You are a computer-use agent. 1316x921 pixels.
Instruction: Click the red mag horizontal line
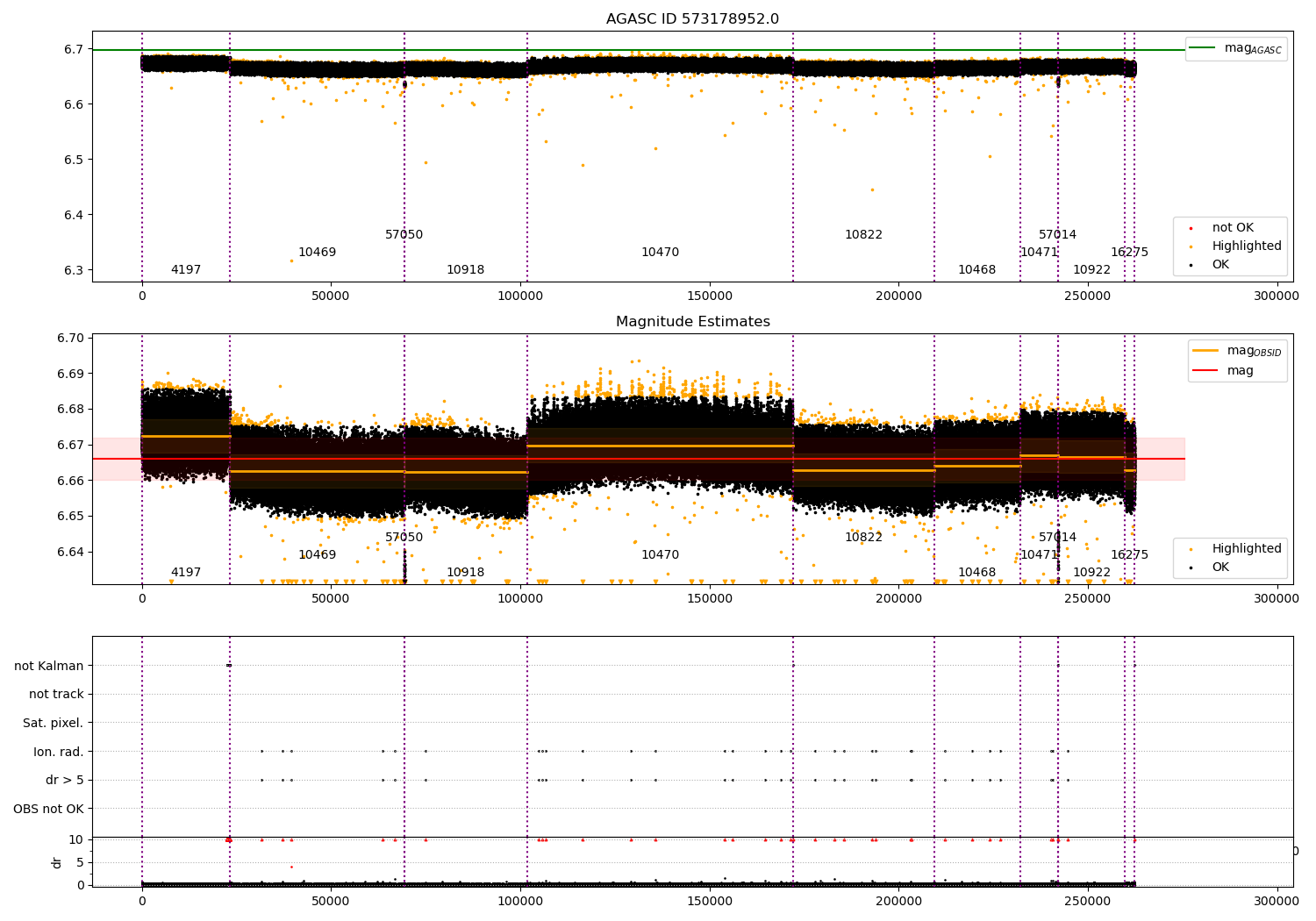tap(639, 459)
